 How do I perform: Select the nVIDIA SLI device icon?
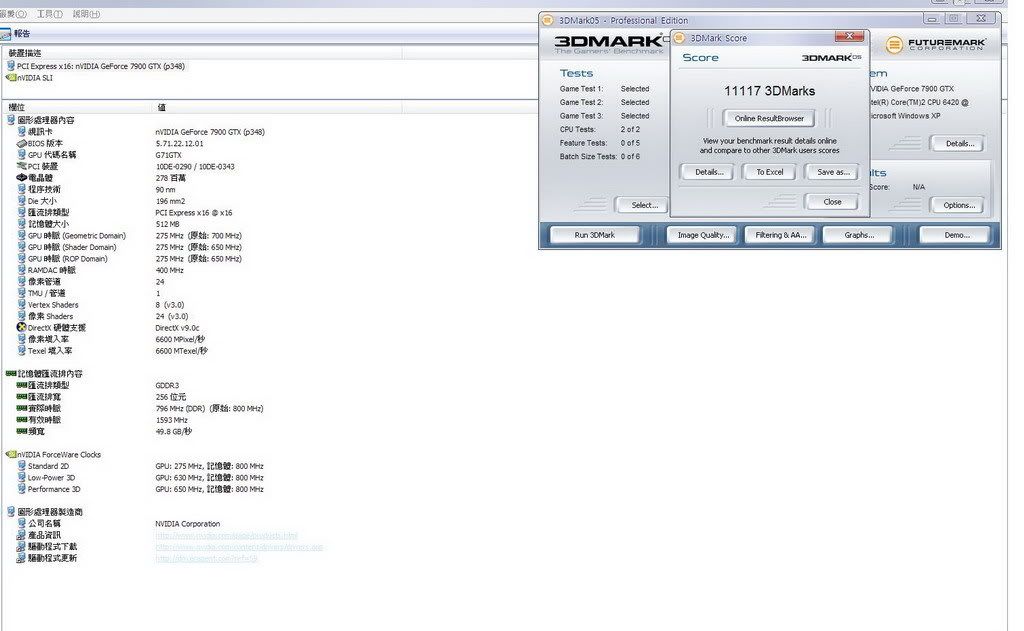(10, 77)
